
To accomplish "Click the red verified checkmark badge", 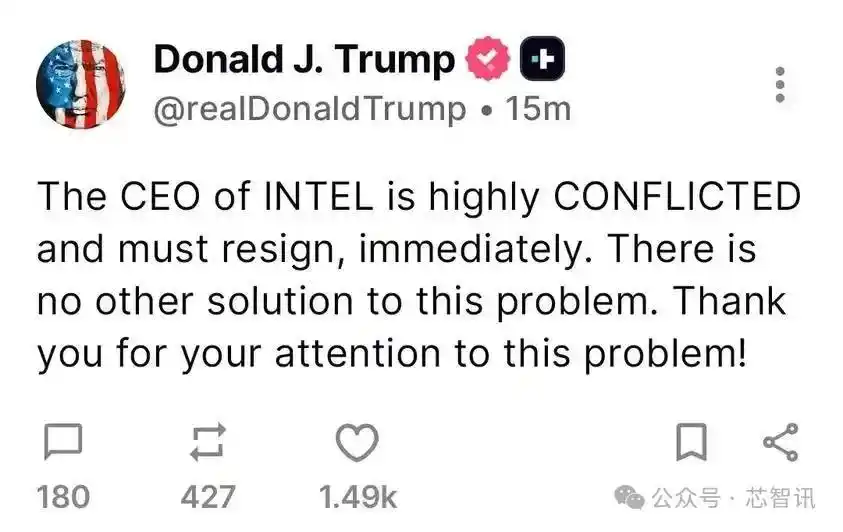I will click(488, 58).
